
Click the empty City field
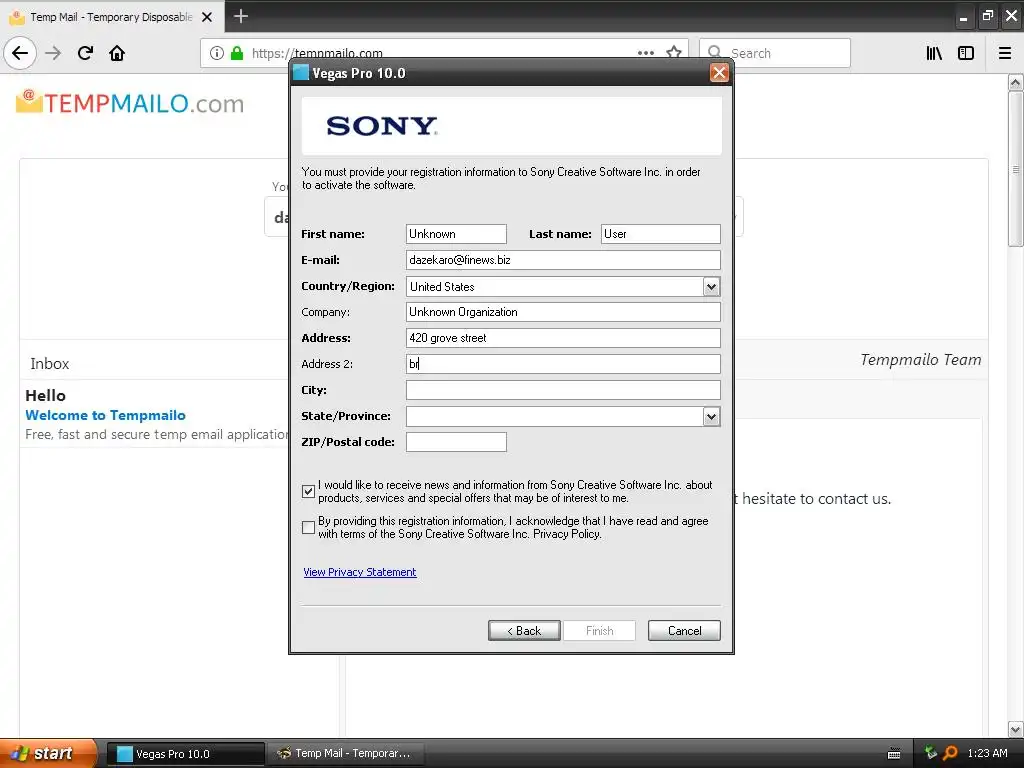pyautogui.click(x=563, y=390)
